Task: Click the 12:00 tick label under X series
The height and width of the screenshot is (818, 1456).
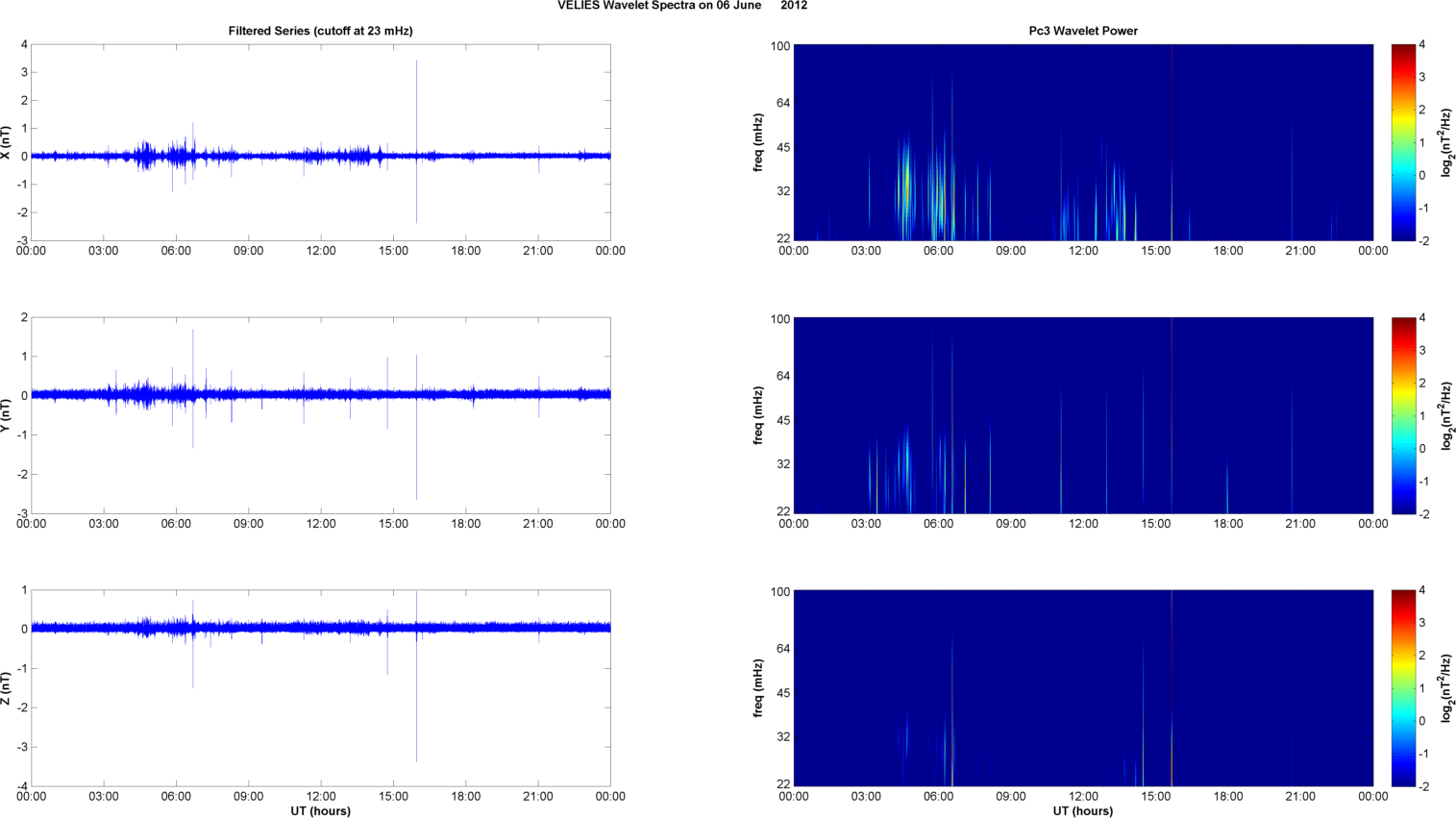Action: pyautogui.click(x=320, y=251)
